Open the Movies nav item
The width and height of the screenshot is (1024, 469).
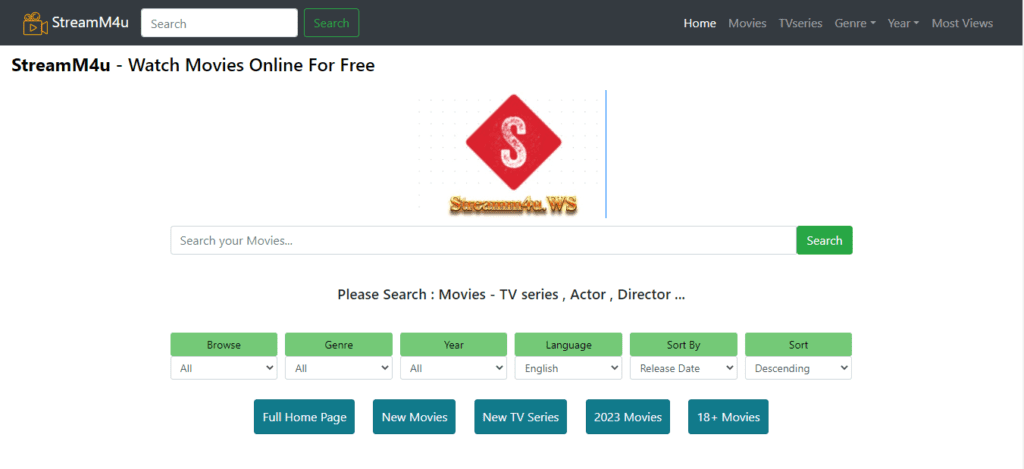coord(747,23)
